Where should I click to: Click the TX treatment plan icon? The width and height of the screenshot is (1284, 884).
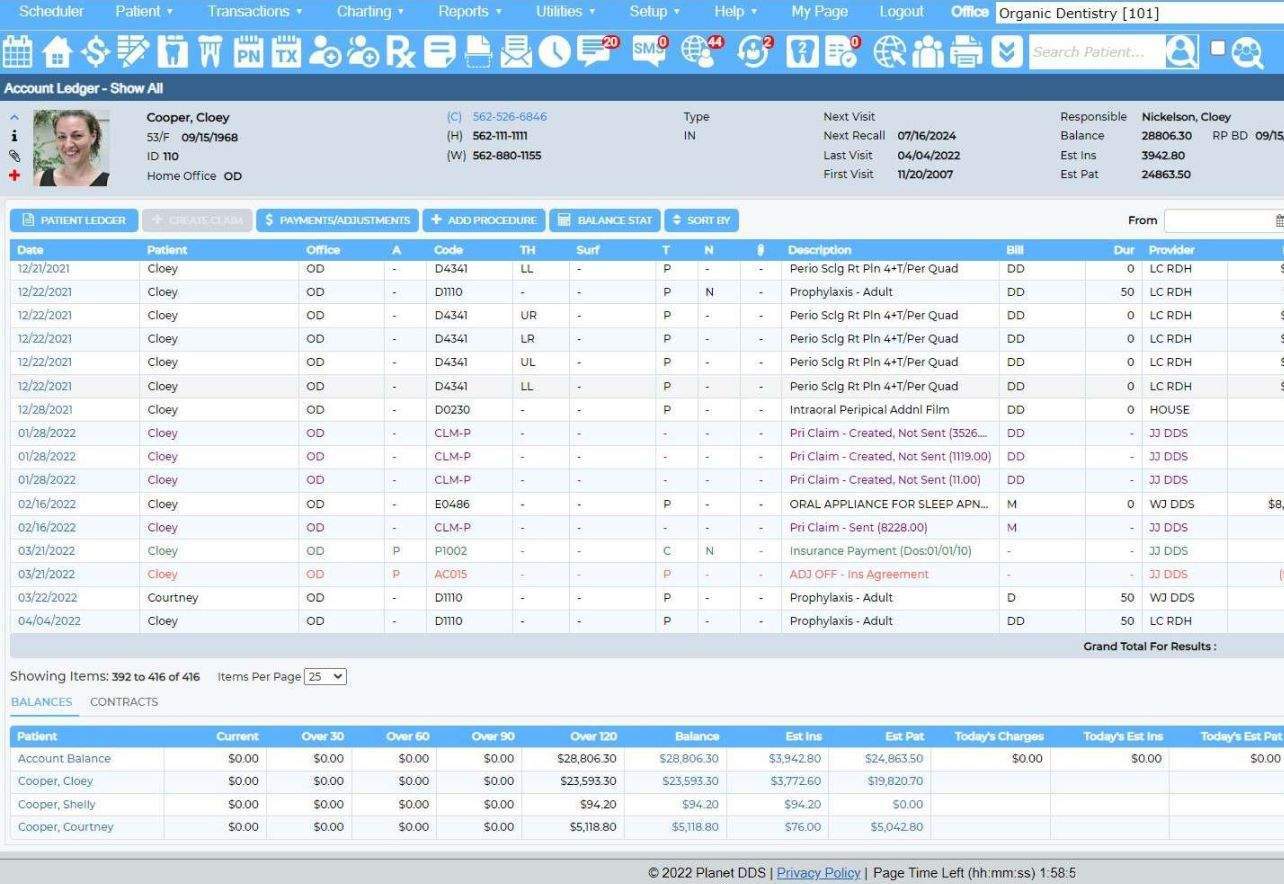tap(286, 52)
